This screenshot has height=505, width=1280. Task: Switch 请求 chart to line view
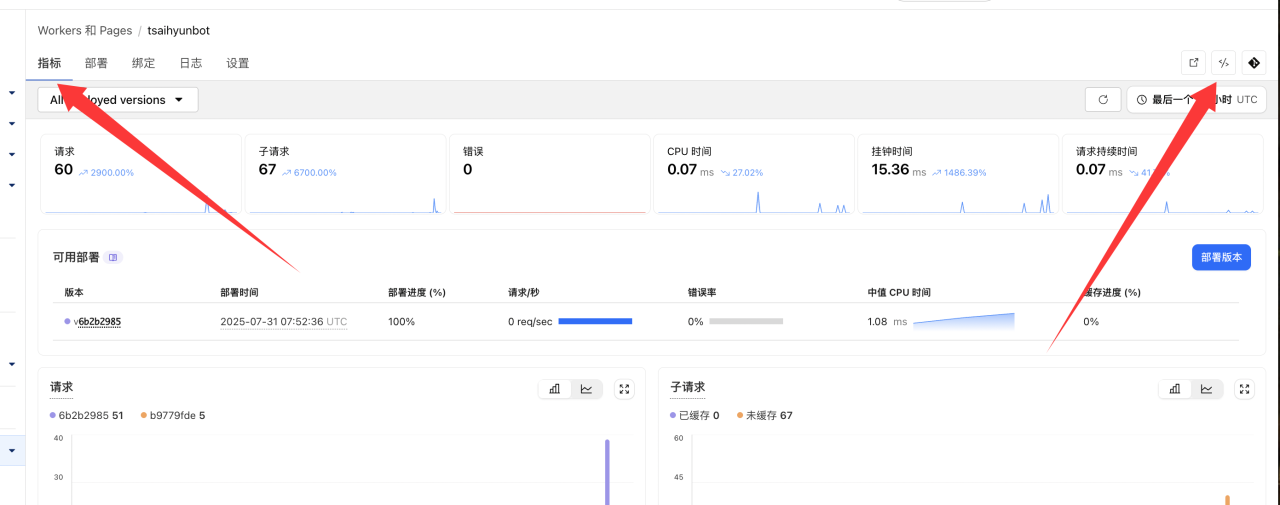(586, 389)
